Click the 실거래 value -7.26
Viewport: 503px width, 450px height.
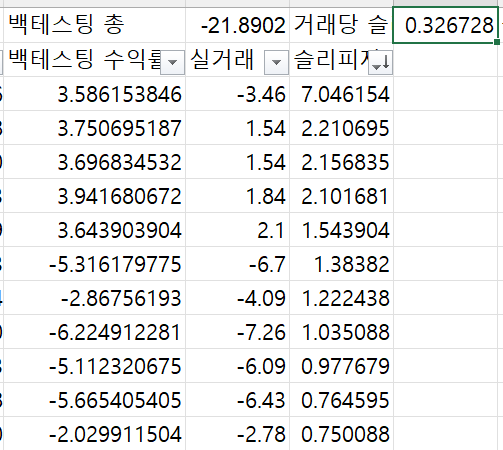click(237, 332)
